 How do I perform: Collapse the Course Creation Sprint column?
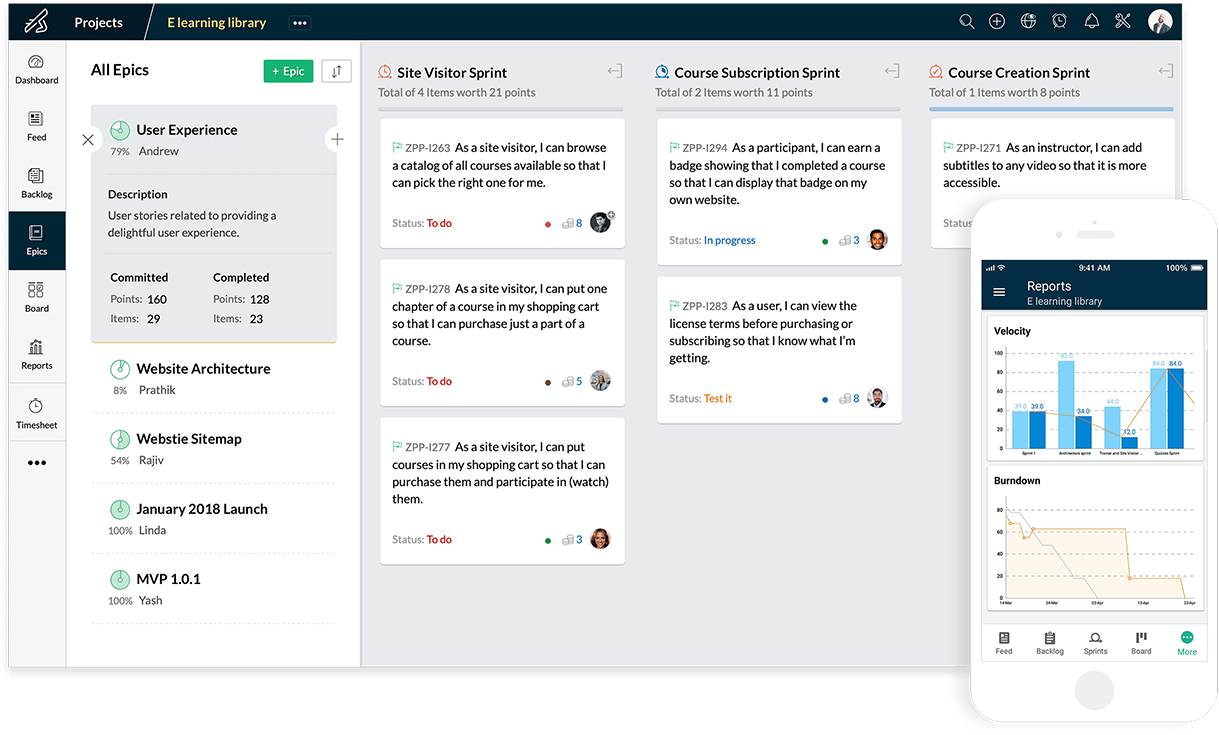[1166, 71]
